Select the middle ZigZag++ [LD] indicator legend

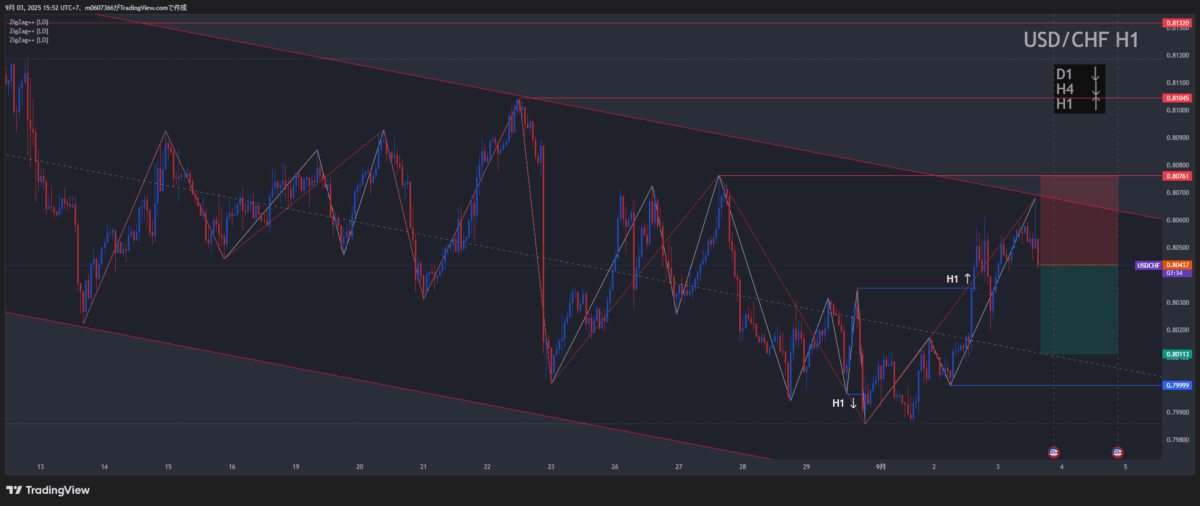click(28, 32)
